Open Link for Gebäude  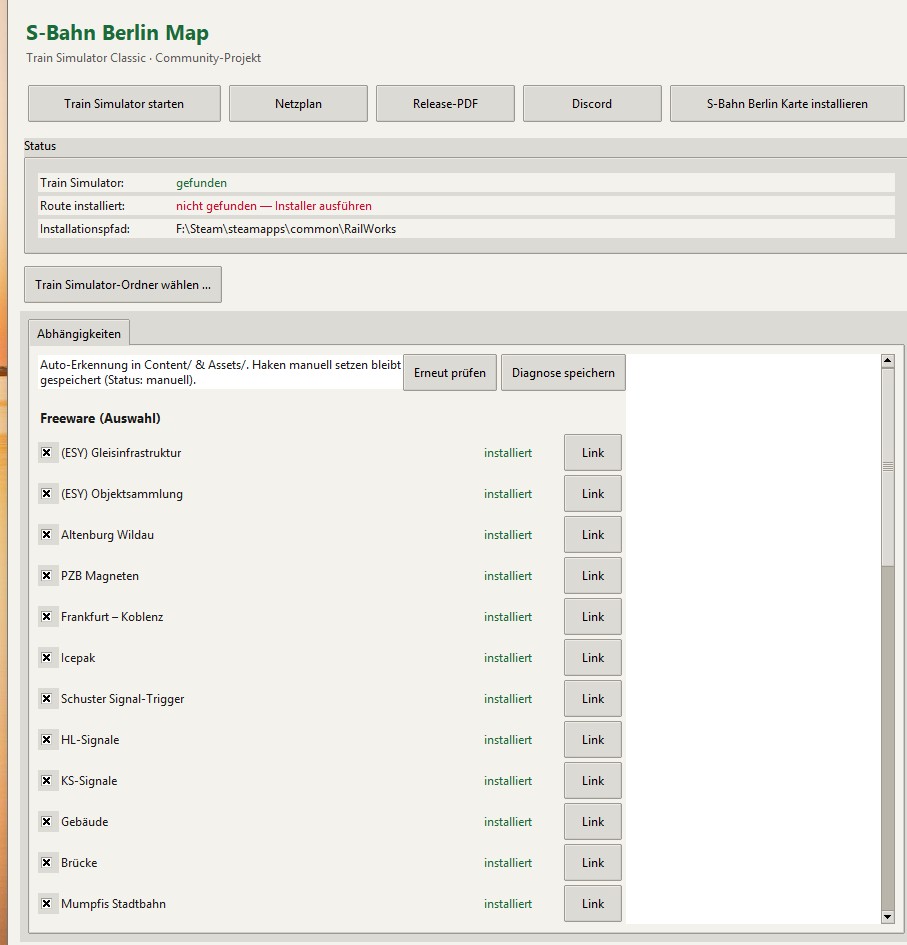click(x=593, y=821)
